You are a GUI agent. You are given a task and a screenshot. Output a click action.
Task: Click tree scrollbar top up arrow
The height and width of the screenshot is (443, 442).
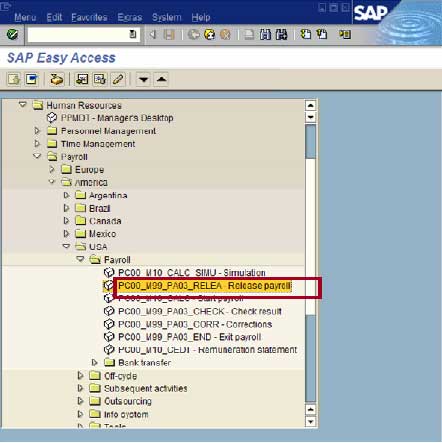point(310,105)
